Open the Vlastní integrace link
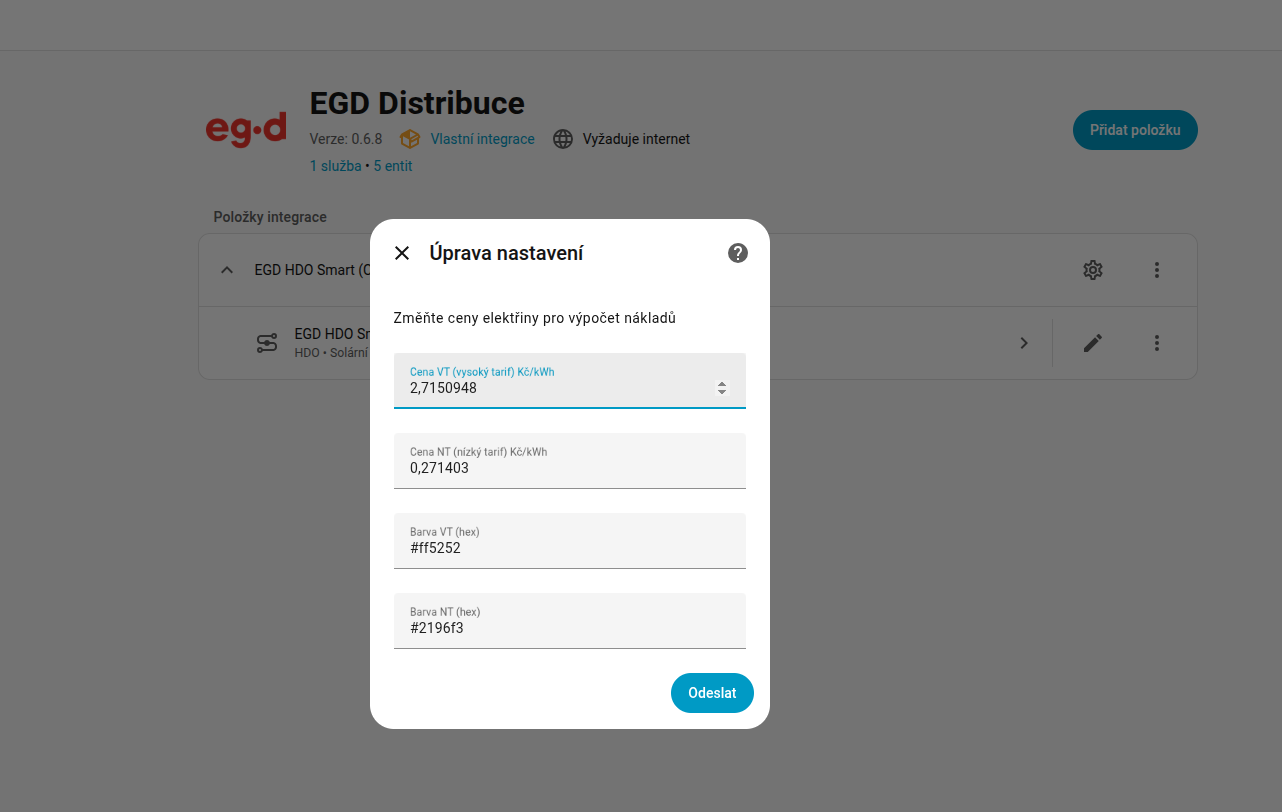This screenshot has height=812, width=1282. (x=482, y=139)
